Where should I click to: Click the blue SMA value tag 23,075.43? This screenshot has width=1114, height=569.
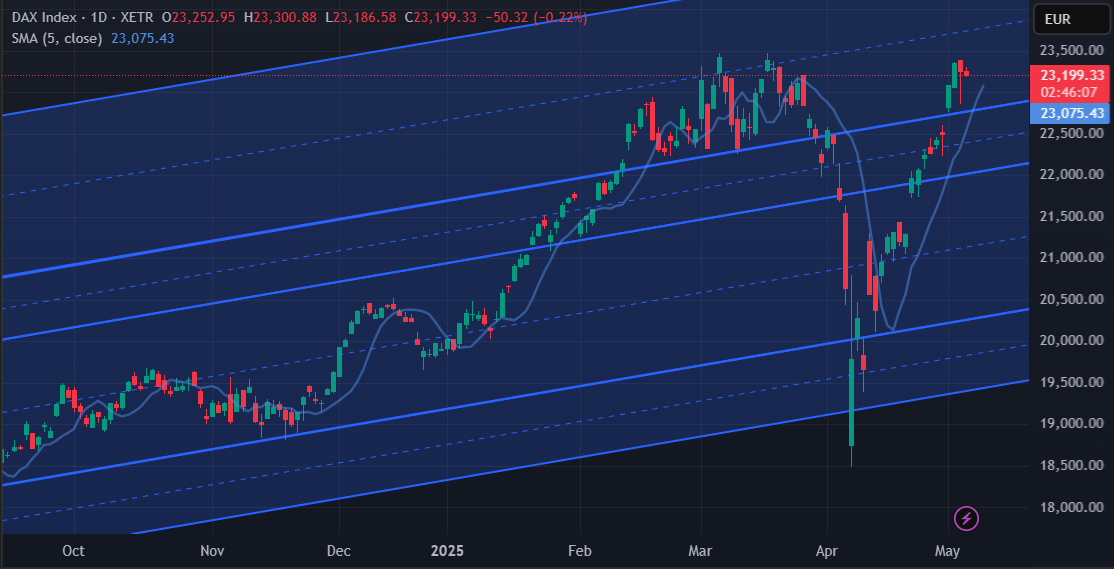click(1072, 113)
